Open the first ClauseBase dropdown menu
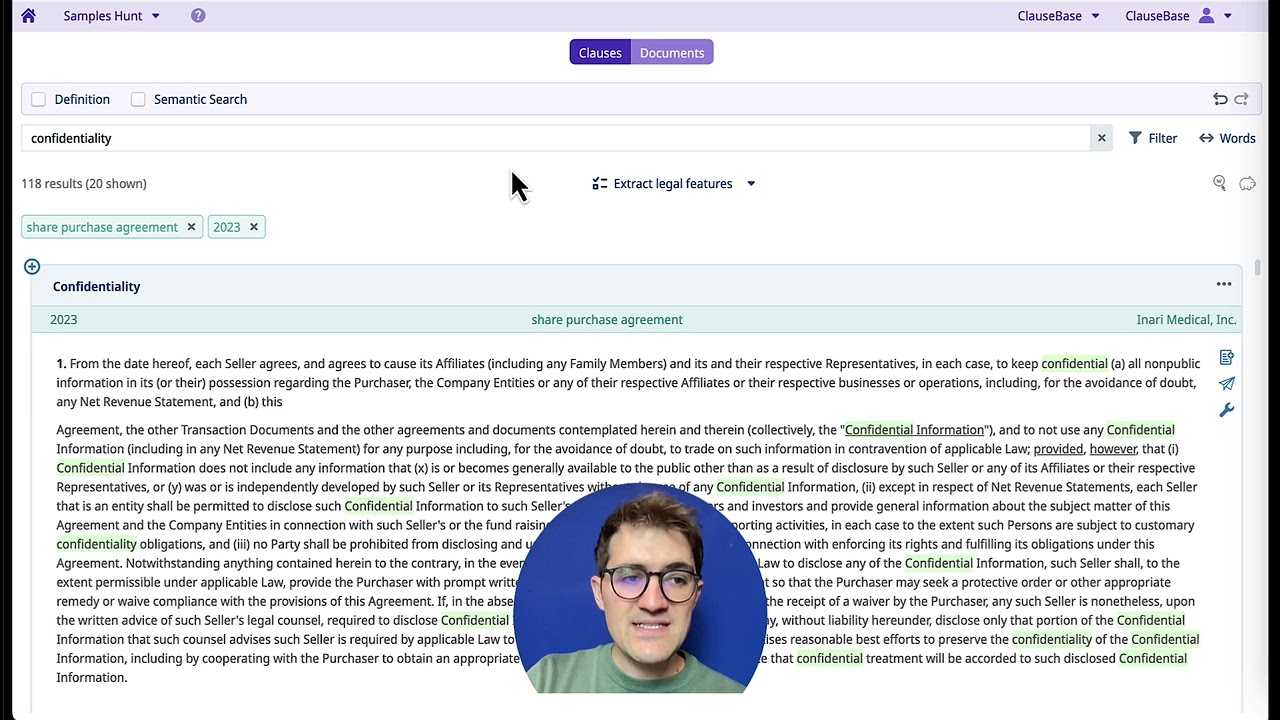 pyautogui.click(x=1058, y=16)
